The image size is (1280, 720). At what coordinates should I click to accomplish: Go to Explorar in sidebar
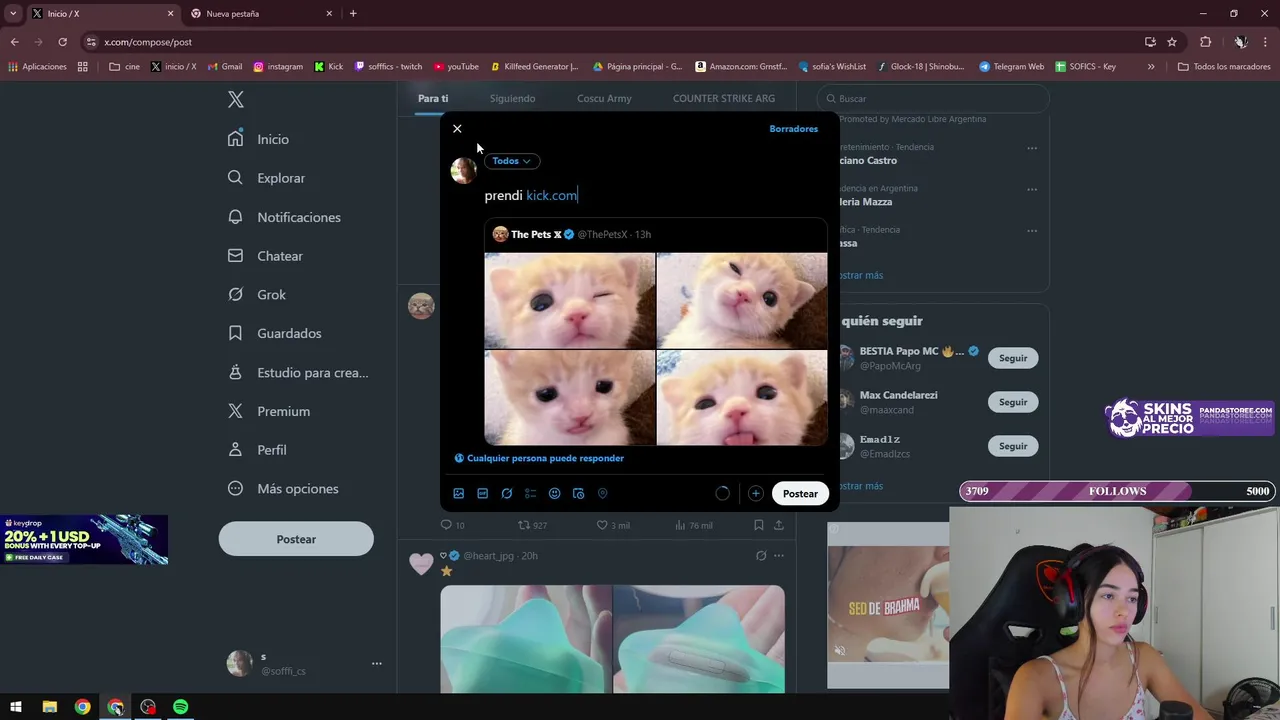tap(267, 178)
